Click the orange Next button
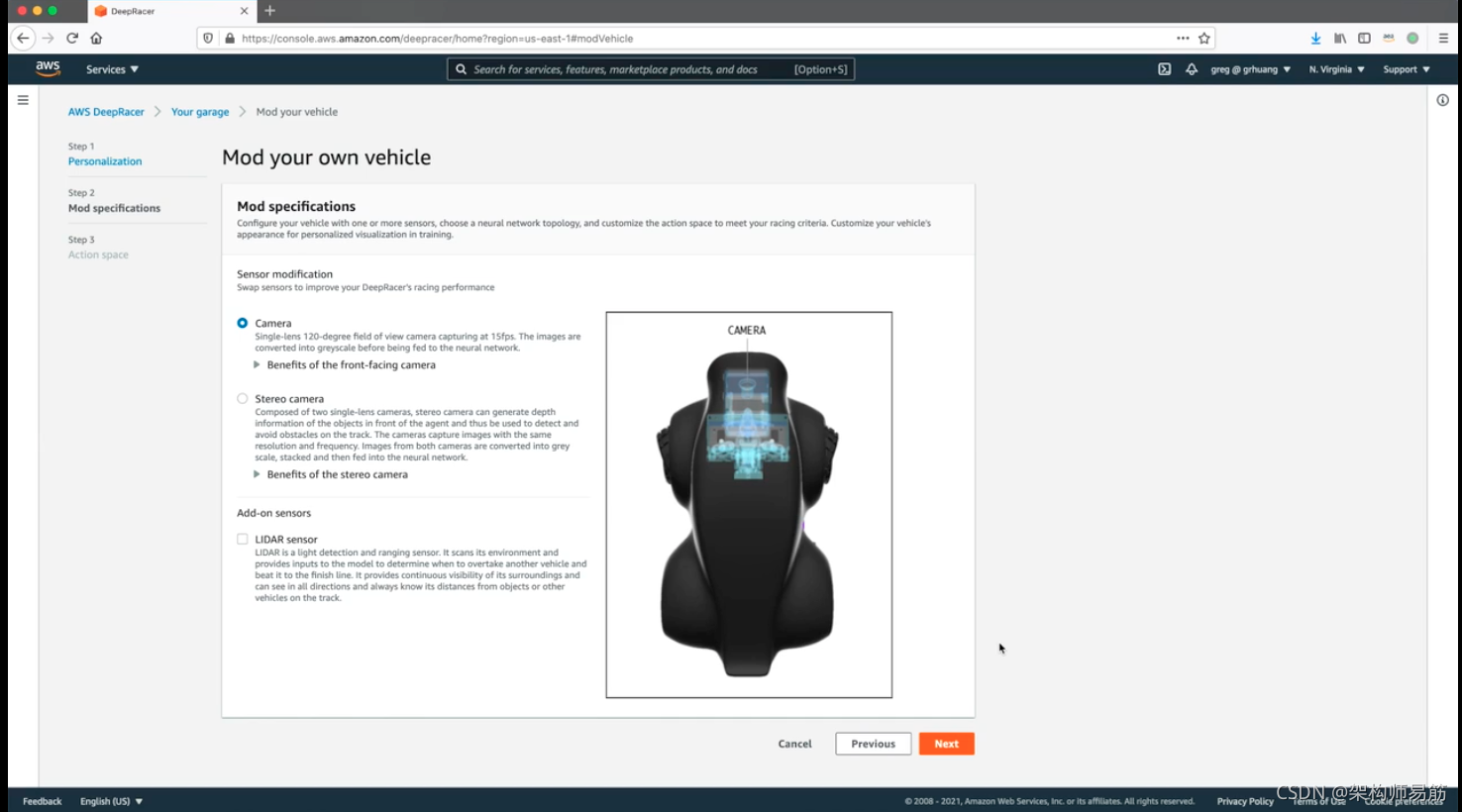 coord(946,744)
